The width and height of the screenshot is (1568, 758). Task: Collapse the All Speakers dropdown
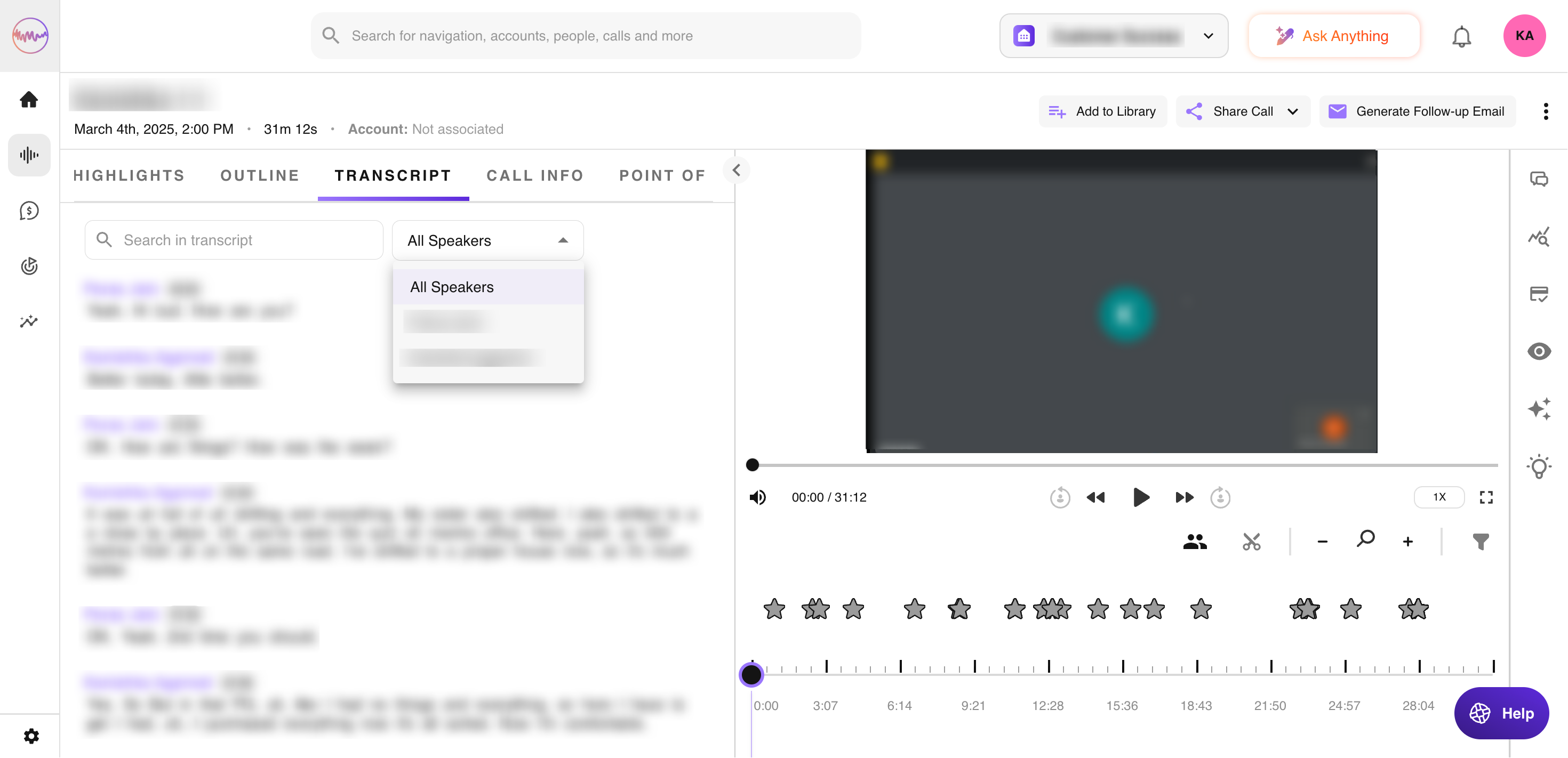pos(563,240)
